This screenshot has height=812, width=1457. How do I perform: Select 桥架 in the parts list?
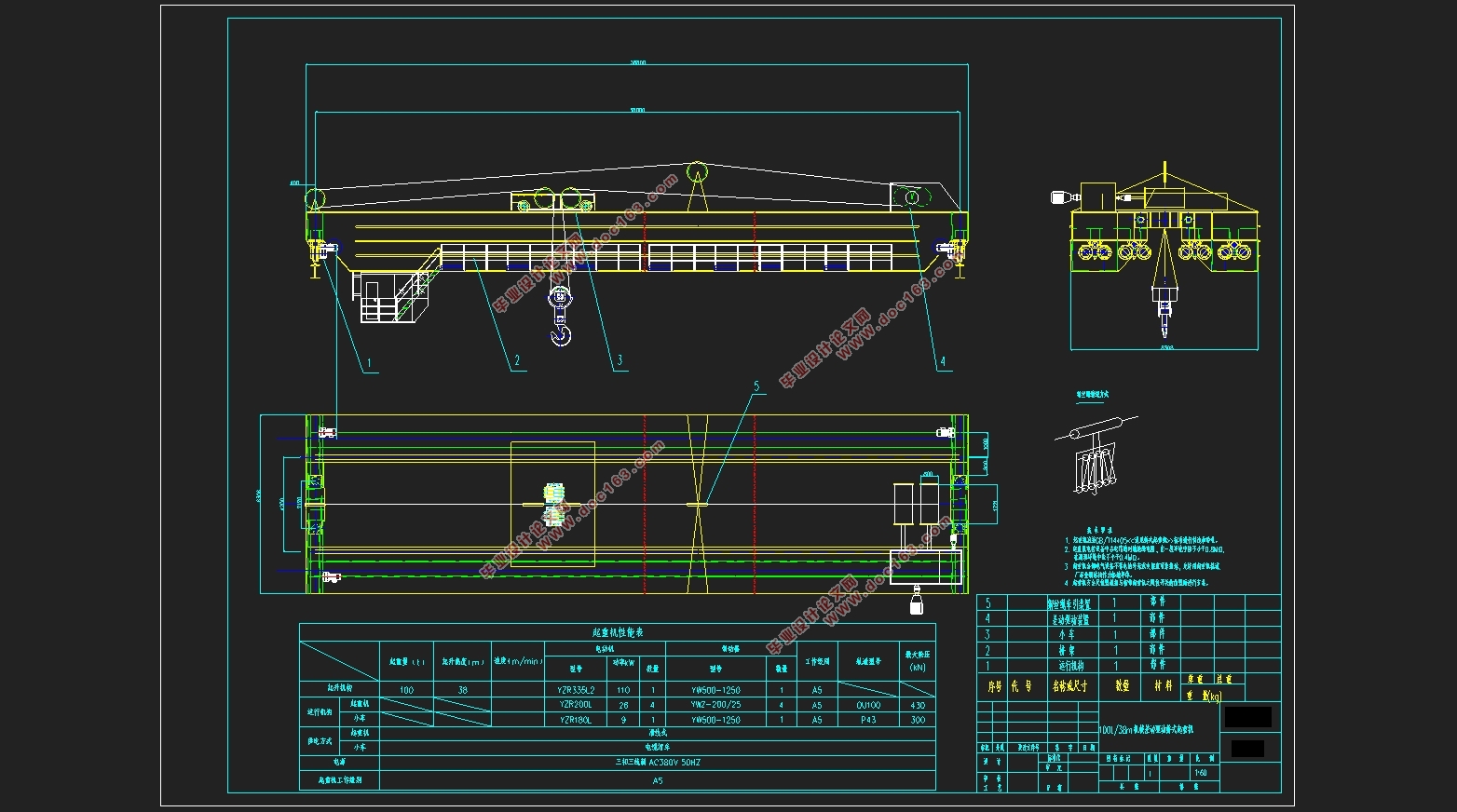pos(1068,650)
